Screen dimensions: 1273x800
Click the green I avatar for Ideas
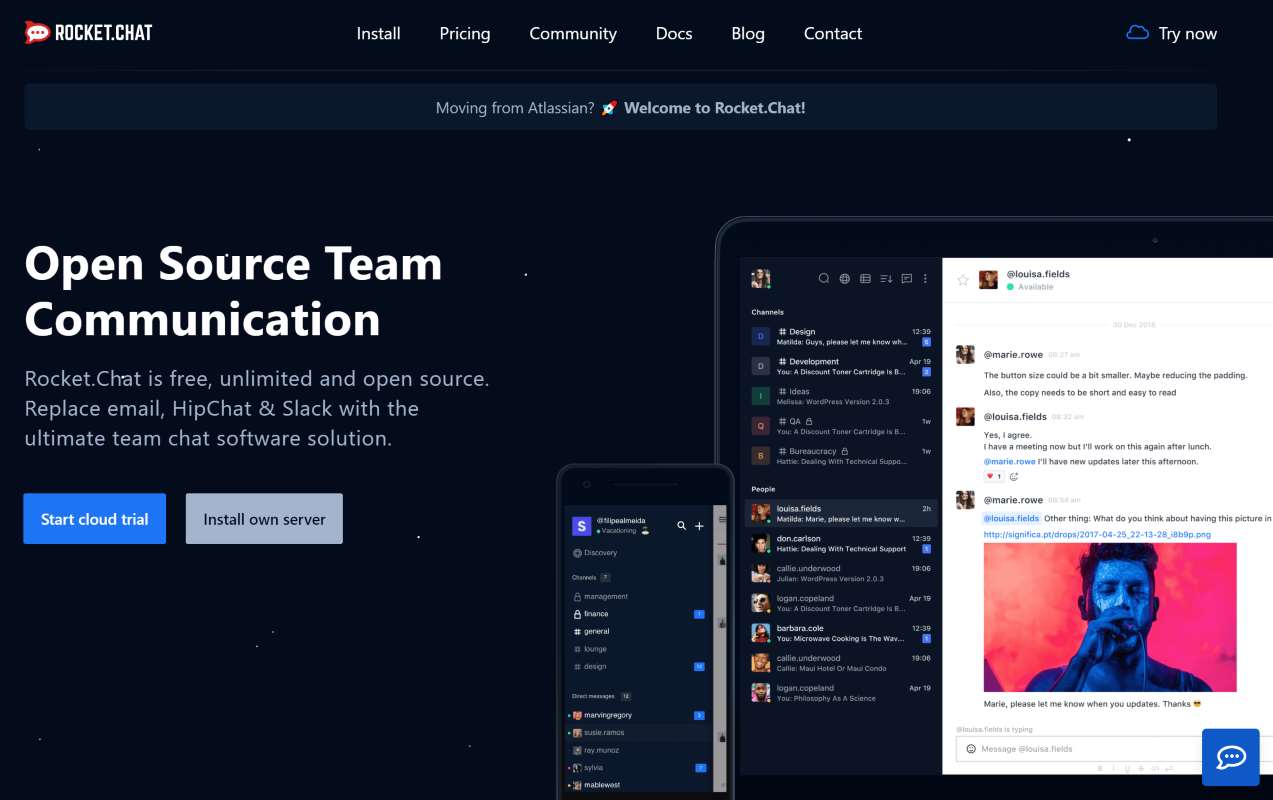[x=761, y=396]
